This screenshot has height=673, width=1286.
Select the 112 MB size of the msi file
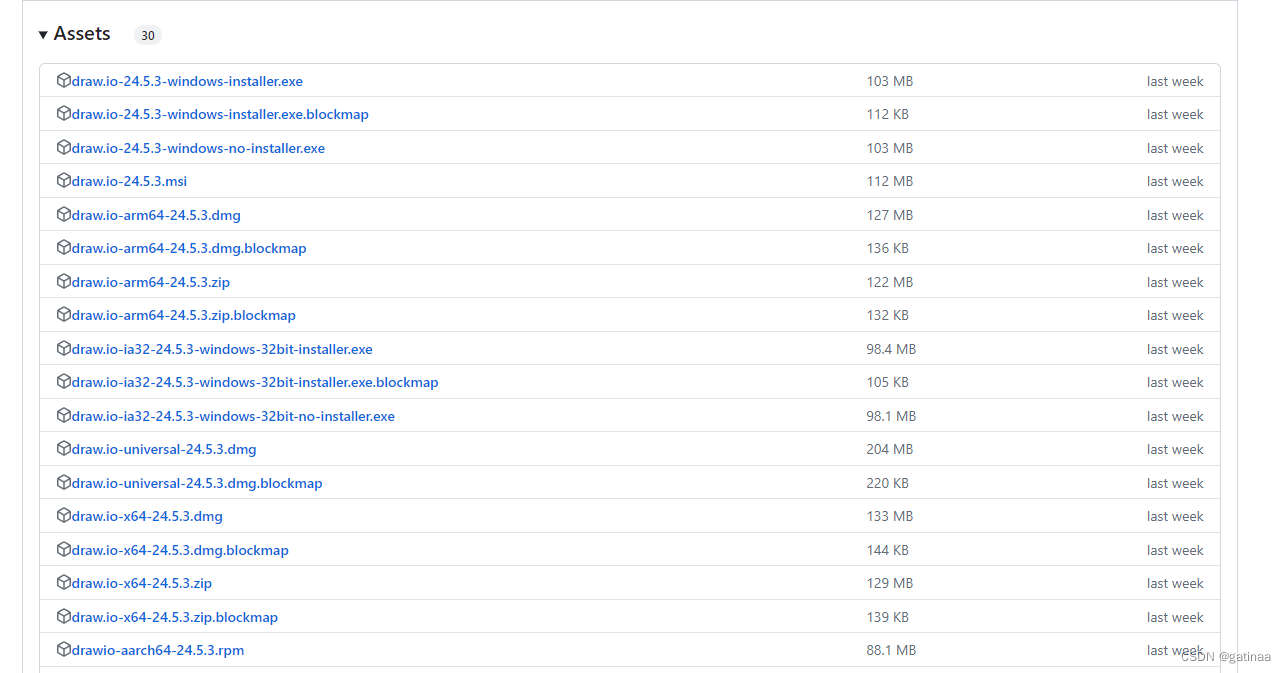click(x=890, y=181)
